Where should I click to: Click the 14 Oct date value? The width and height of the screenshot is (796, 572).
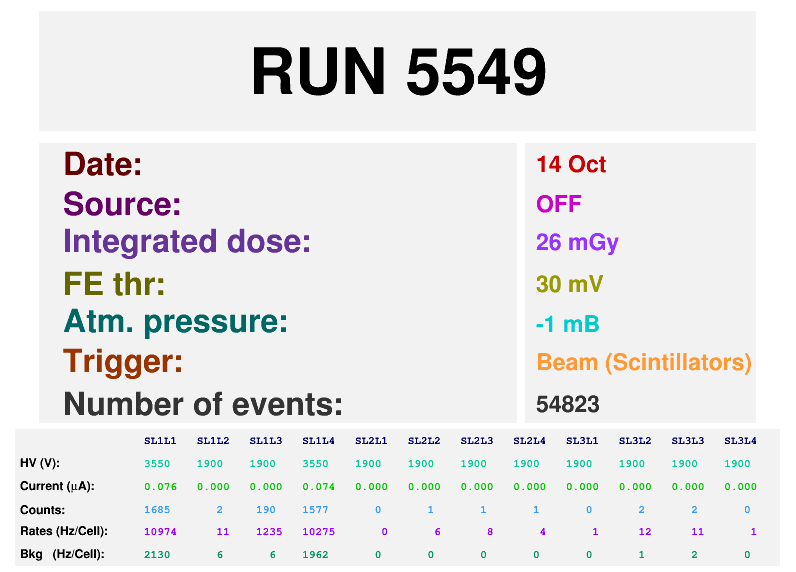click(x=571, y=164)
